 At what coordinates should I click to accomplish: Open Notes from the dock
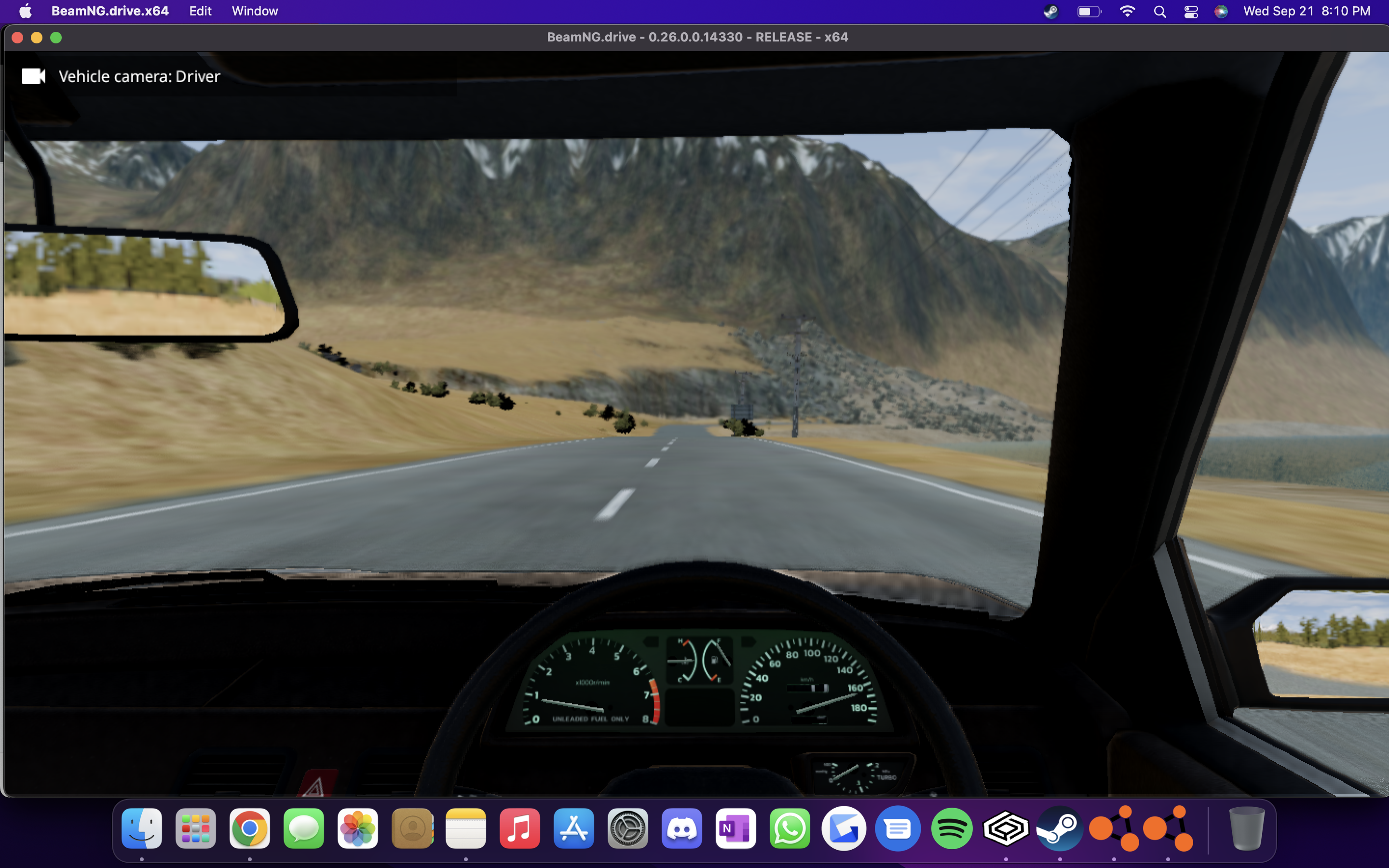point(465,828)
